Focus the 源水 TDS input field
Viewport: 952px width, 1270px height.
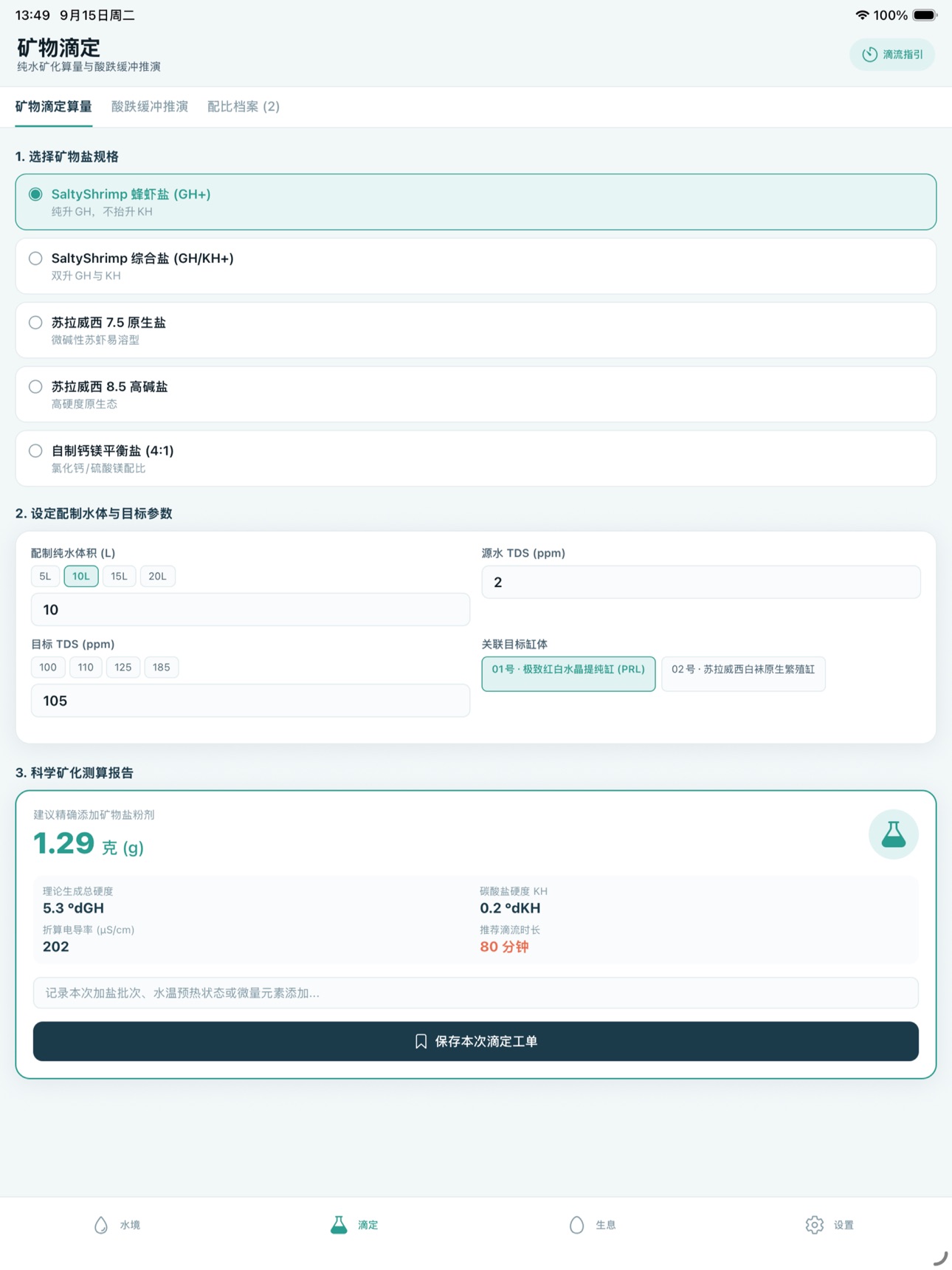click(701, 583)
